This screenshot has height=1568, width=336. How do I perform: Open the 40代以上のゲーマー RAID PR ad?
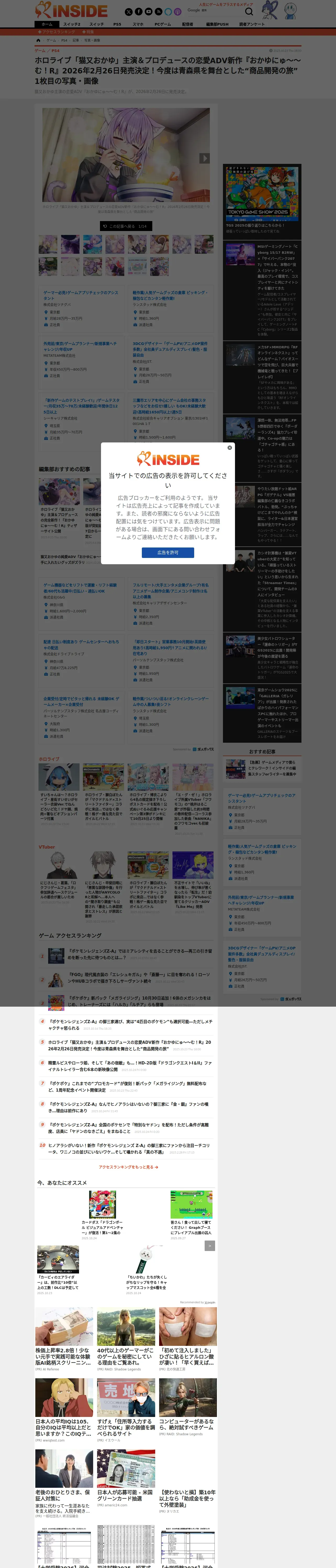tap(126, 1339)
